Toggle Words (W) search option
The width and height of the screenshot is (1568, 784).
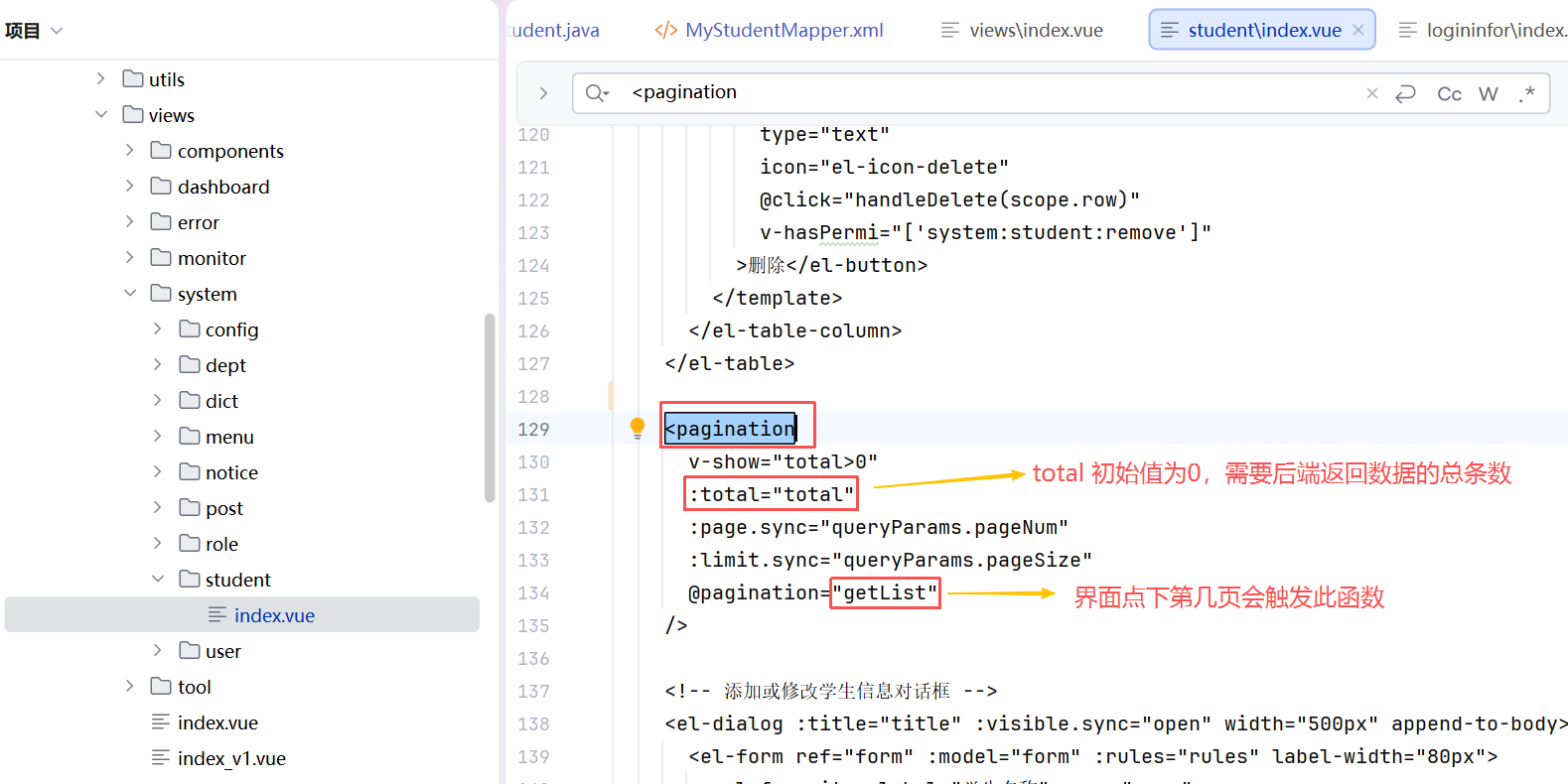point(1488,93)
